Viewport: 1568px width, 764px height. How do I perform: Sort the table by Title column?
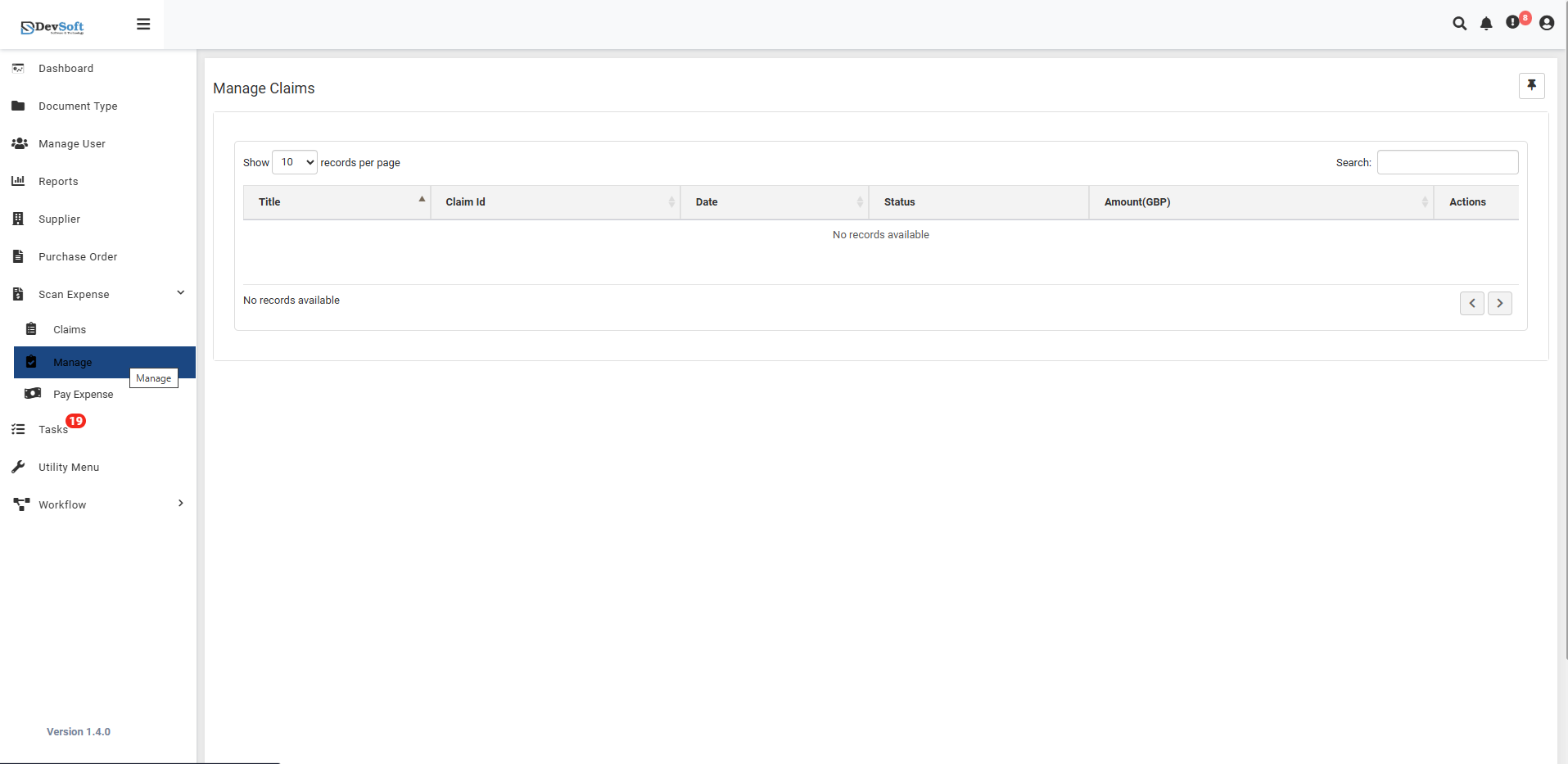pos(336,201)
